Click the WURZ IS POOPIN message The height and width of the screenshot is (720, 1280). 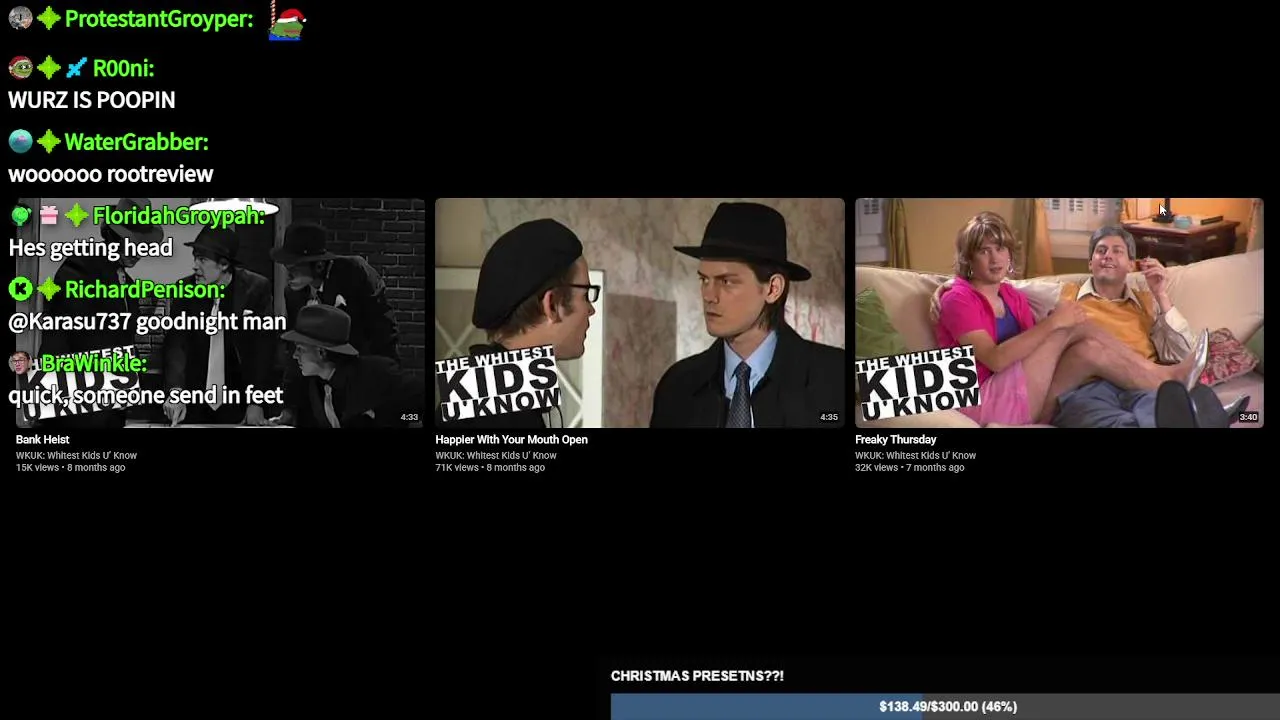click(92, 100)
